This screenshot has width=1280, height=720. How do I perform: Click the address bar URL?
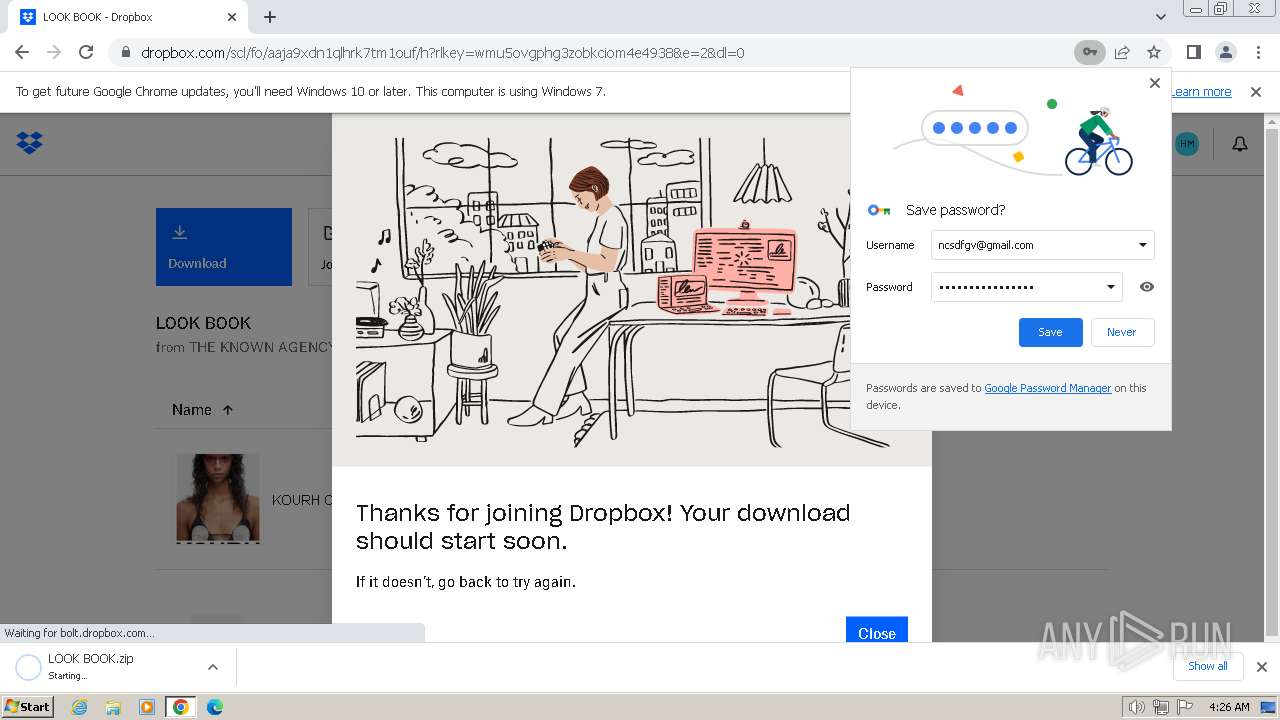point(442,53)
